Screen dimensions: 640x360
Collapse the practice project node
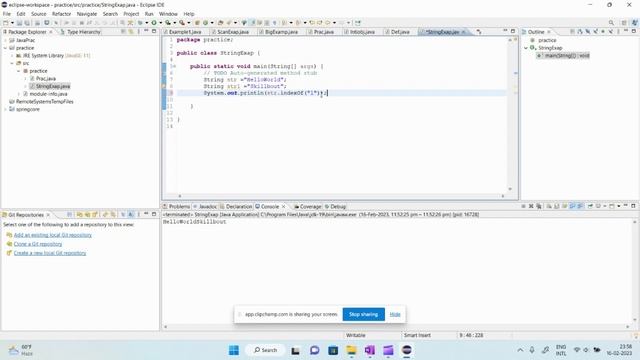tap(5, 48)
